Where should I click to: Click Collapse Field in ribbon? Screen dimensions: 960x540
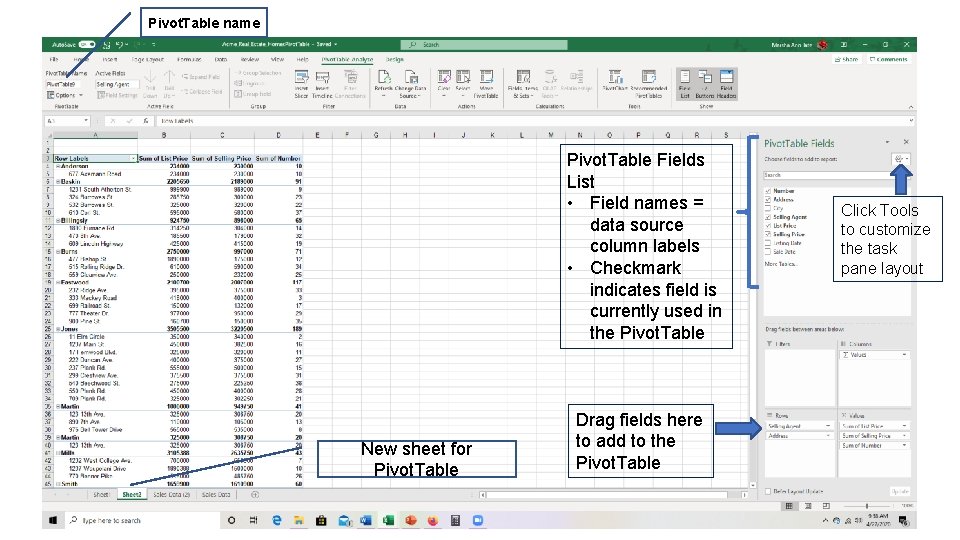click(x=201, y=91)
